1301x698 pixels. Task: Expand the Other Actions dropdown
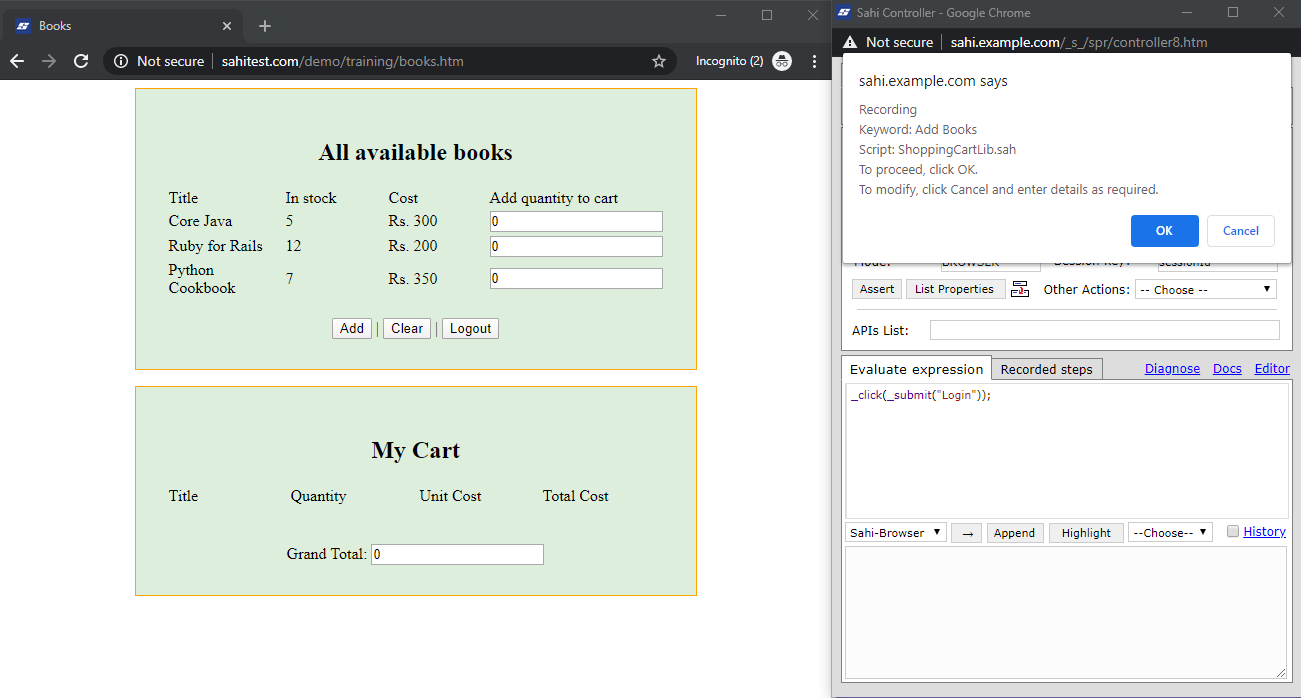pos(1206,289)
